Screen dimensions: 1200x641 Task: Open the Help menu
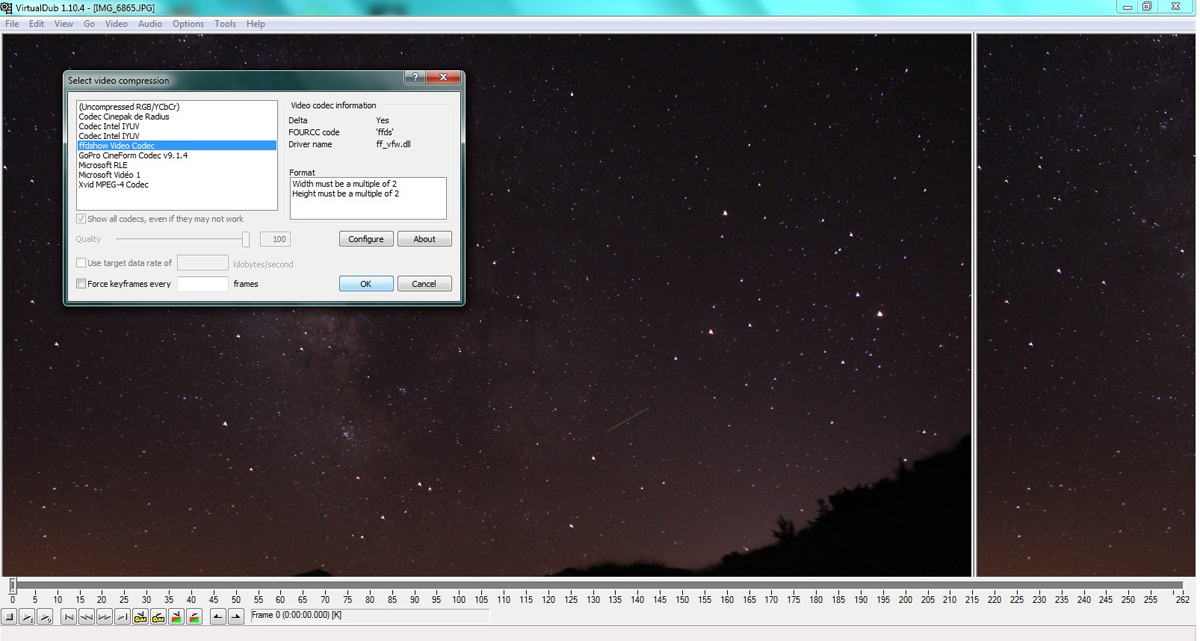point(255,23)
